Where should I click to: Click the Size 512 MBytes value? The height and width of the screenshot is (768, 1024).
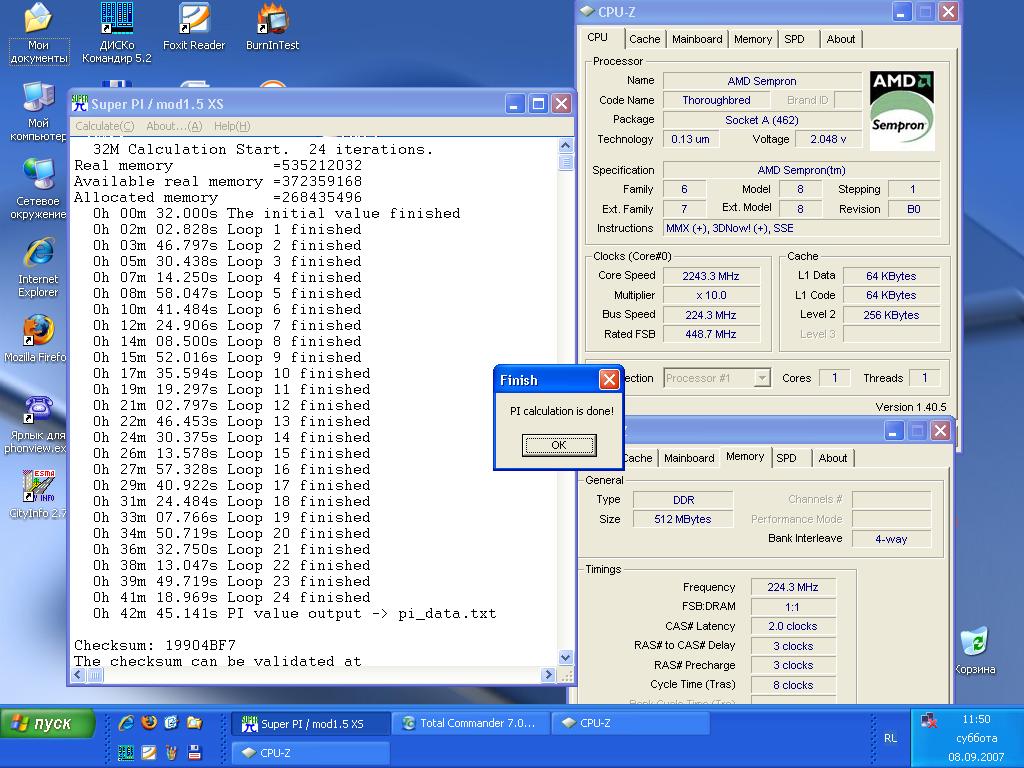[682, 519]
